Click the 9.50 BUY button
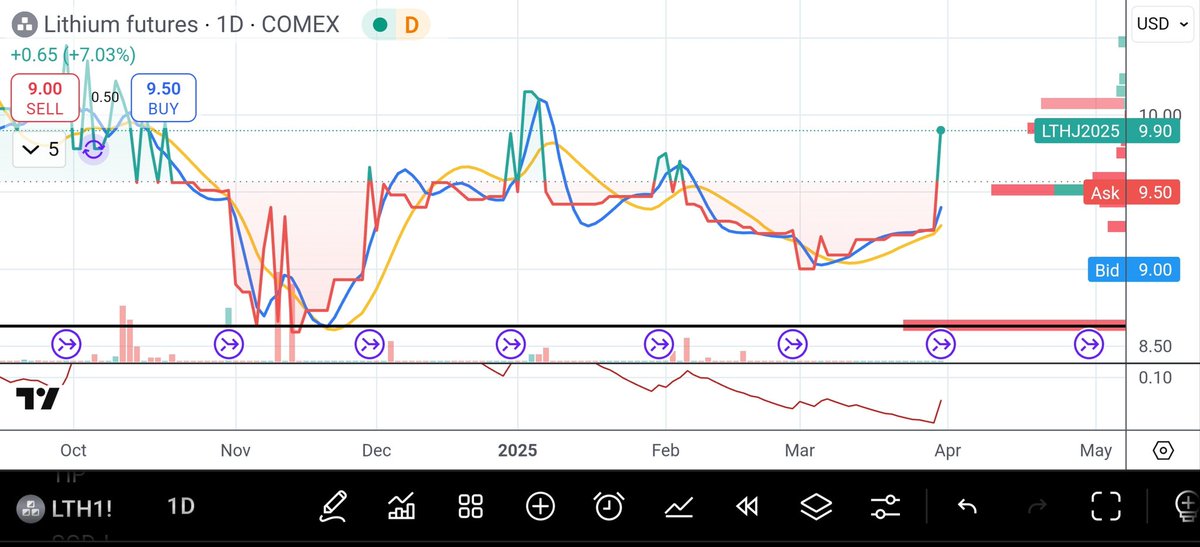The image size is (1200, 547). coord(164,98)
